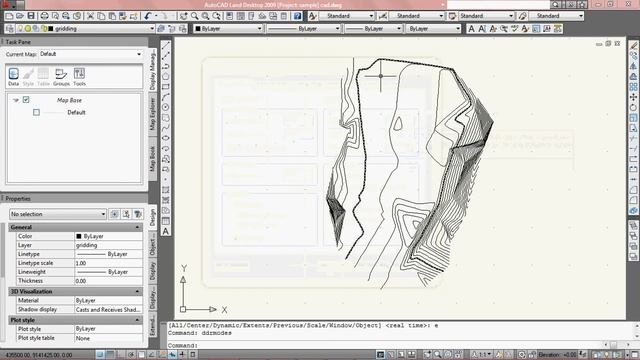Click the Tools icon in Task Pane
Image resolution: width=640 pixels, height=360 pixels.
(x=79, y=77)
